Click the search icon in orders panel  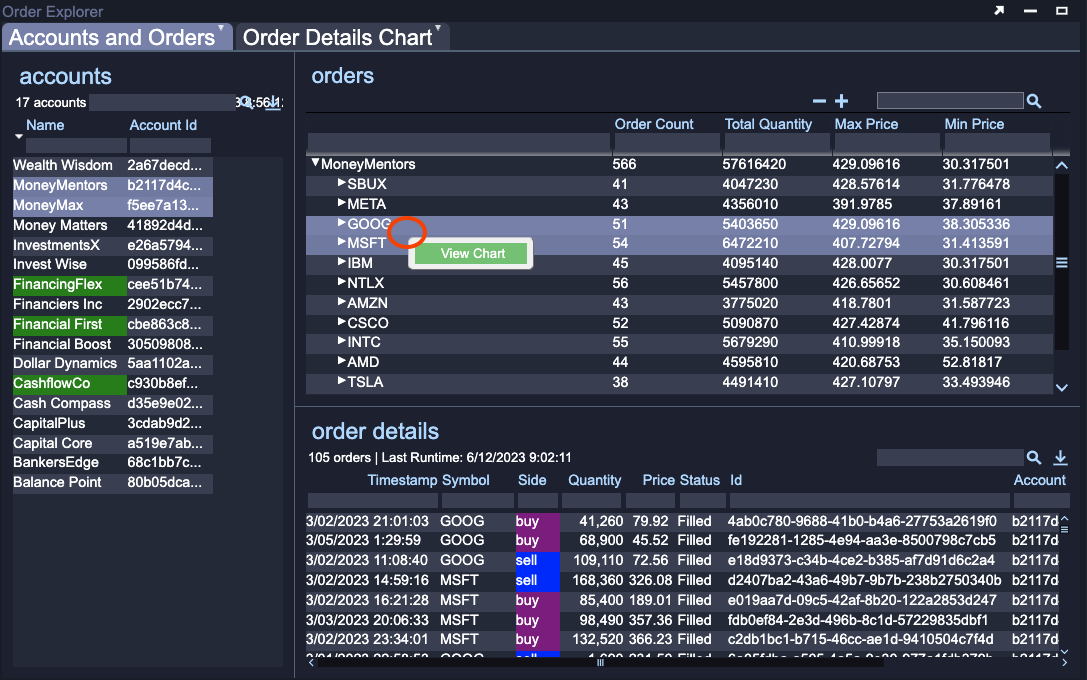[x=1034, y=101]
